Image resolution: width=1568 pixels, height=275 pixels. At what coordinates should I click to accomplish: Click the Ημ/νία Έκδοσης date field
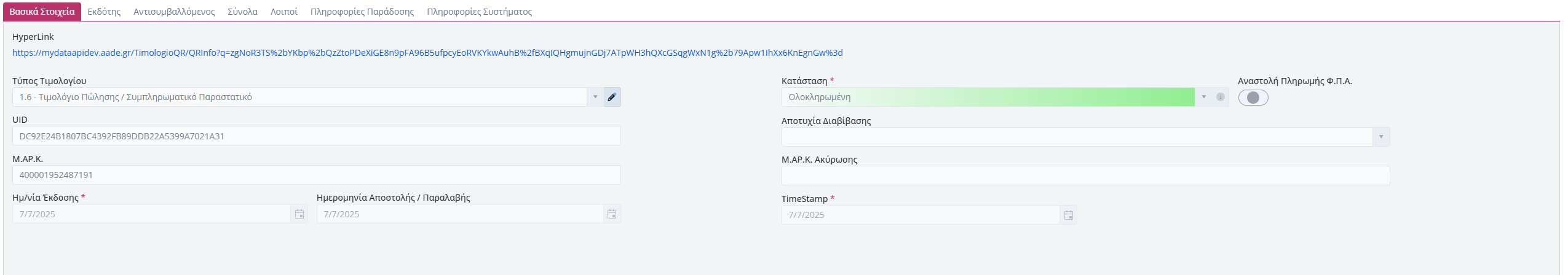151,214
